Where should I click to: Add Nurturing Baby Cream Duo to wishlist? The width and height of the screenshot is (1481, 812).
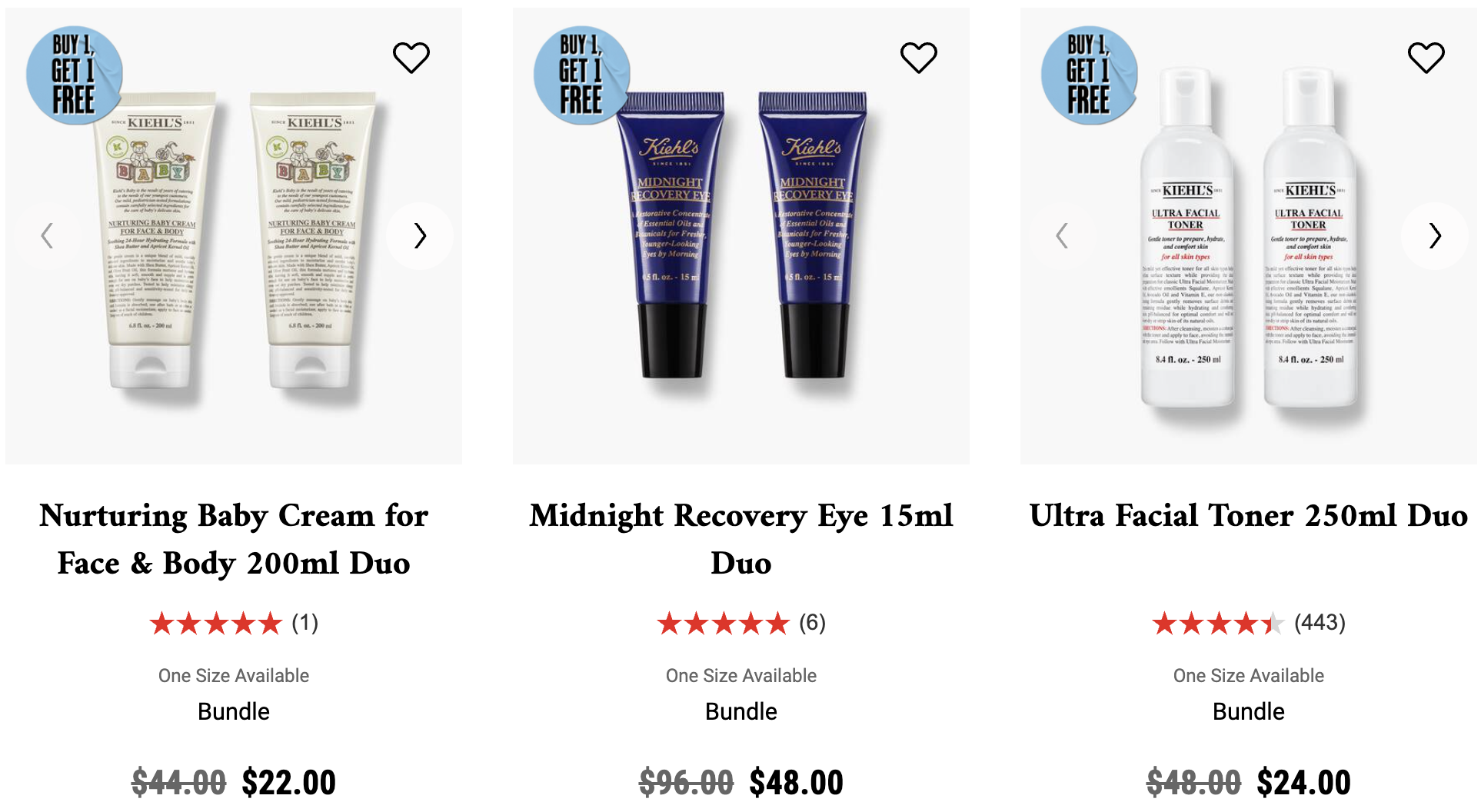coord(411,58)
